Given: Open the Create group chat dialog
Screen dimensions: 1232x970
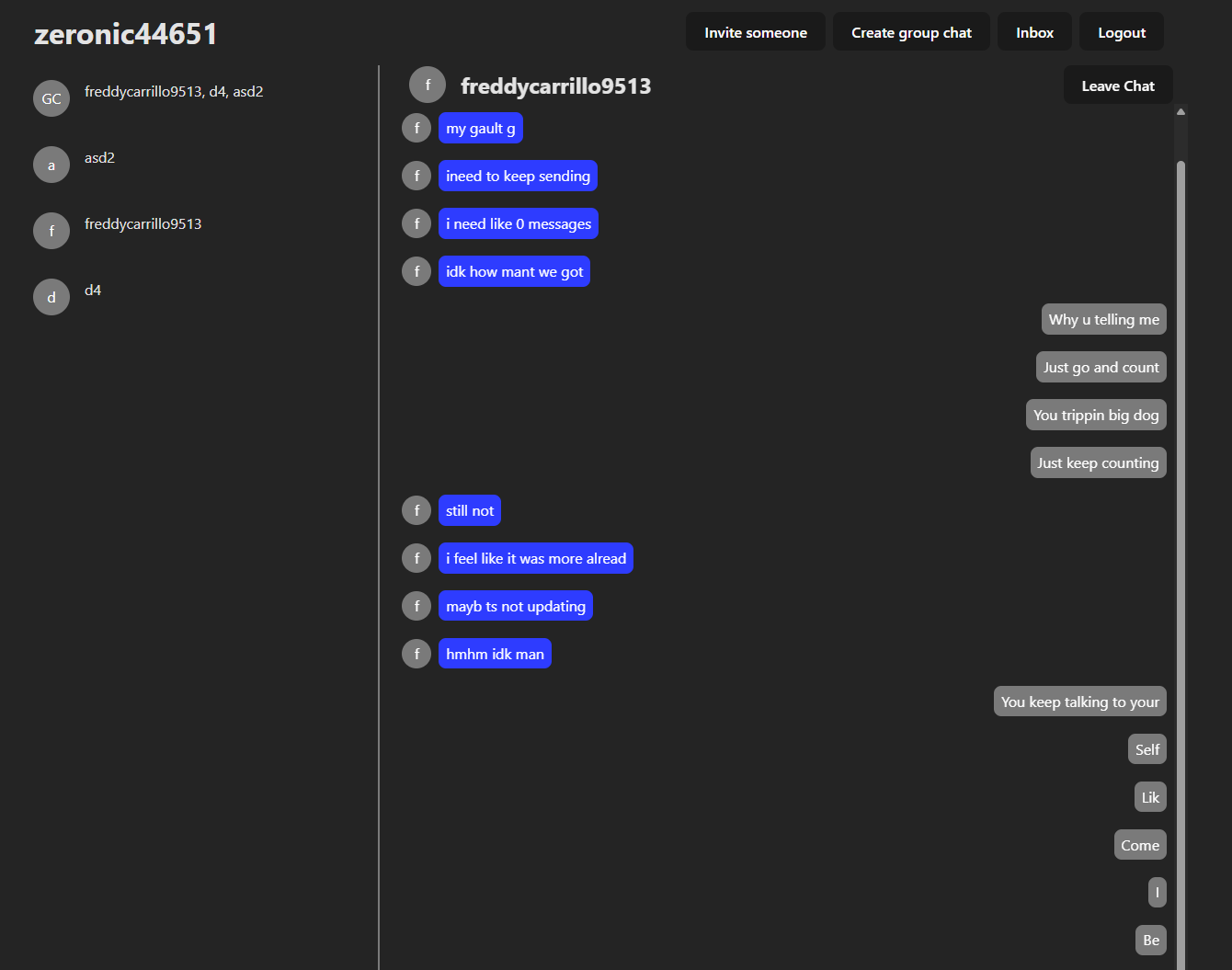Looking at the screenshot, I should point(911,32).
